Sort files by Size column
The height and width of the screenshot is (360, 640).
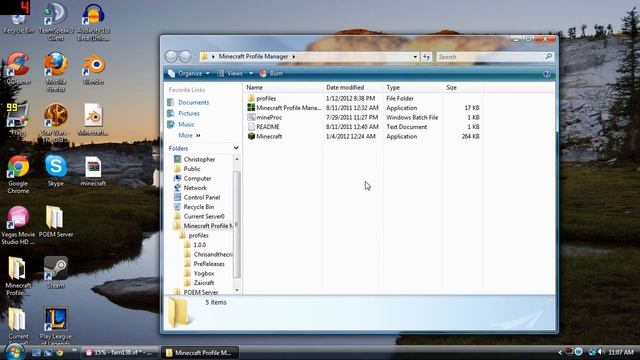tap(463, 87)
